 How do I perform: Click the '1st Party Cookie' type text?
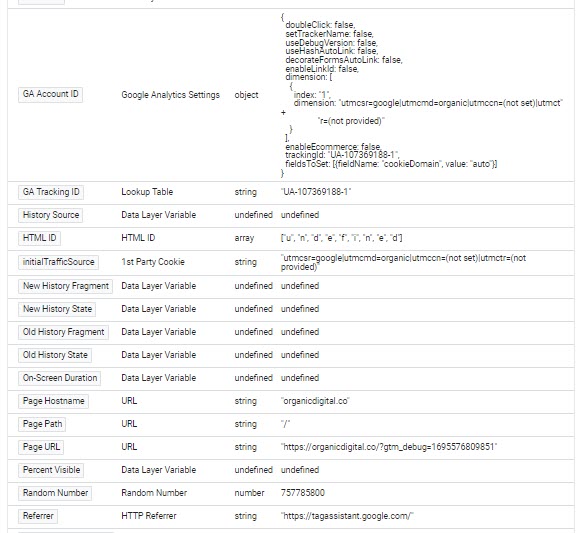153,262
